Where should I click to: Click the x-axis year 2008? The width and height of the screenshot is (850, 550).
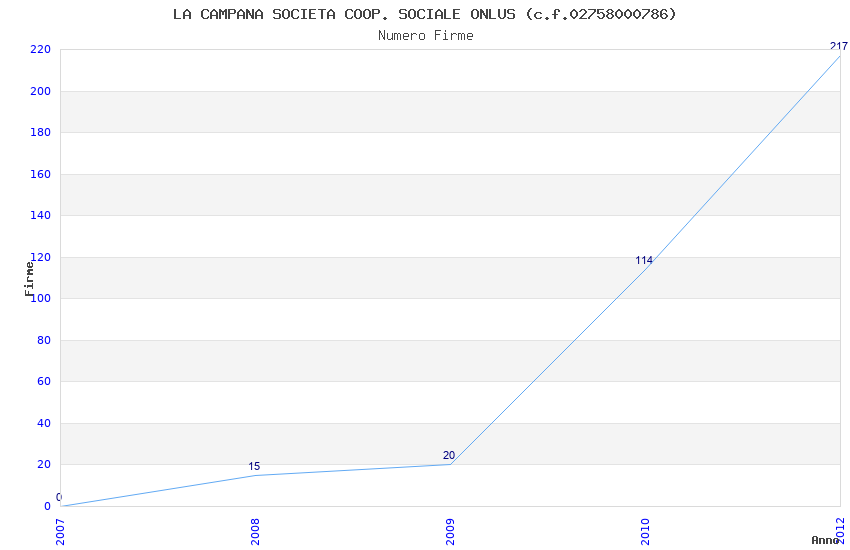pos(255,532)
